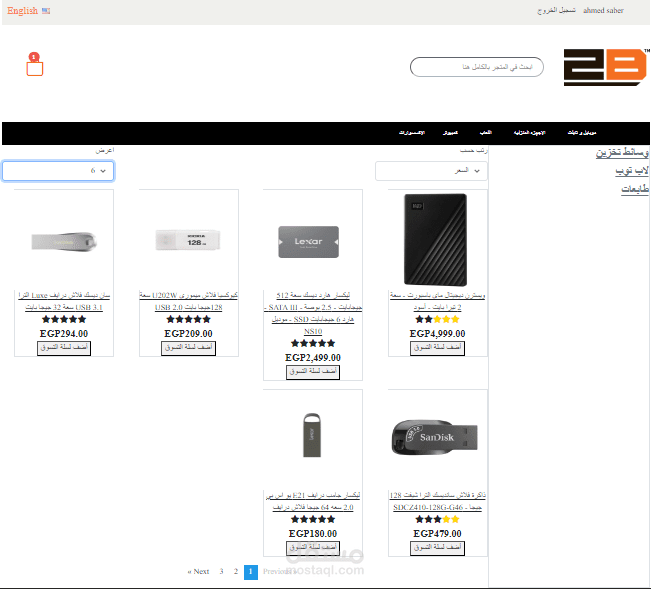The height and width of the screenshot is (589, 651).
Task: Open the كمبيوتر menu item
Action: (x=450, y=132)
